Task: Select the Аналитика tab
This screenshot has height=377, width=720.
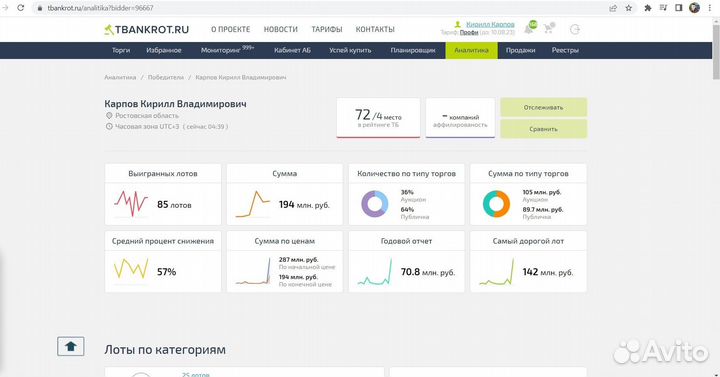Action: coord(472,51)
